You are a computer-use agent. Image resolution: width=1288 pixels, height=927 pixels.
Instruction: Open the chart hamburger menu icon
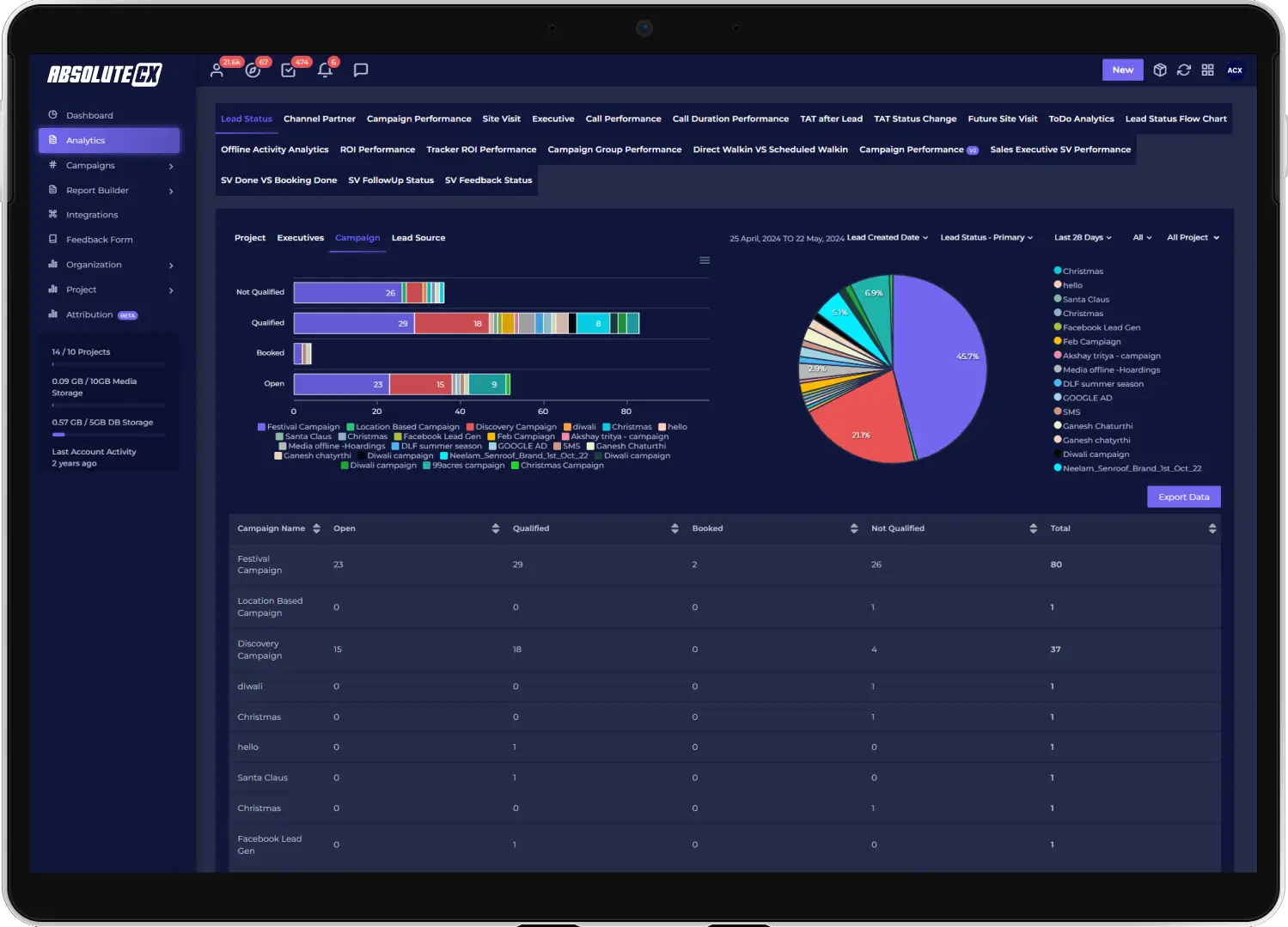tap(705, 260)
